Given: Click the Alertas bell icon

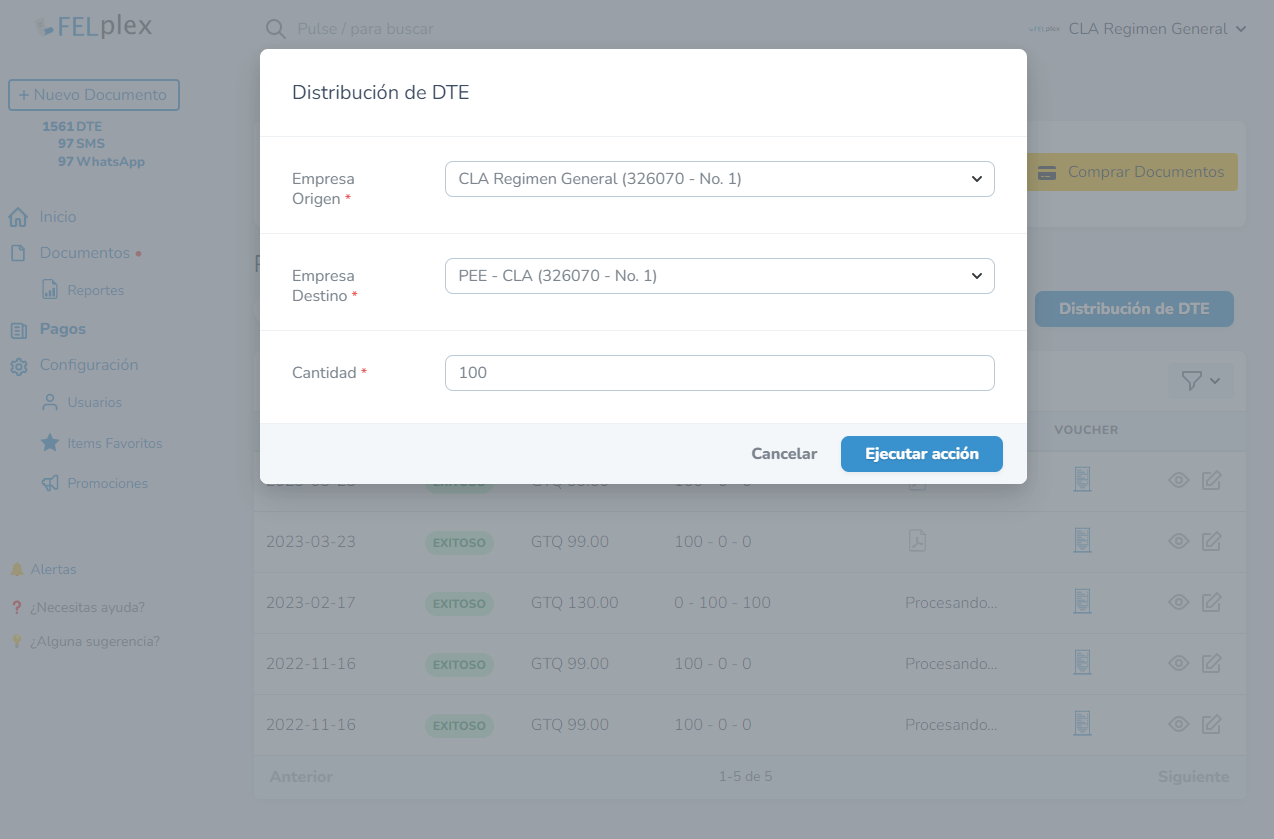Looking at the screenshot, I should (16, 568).
